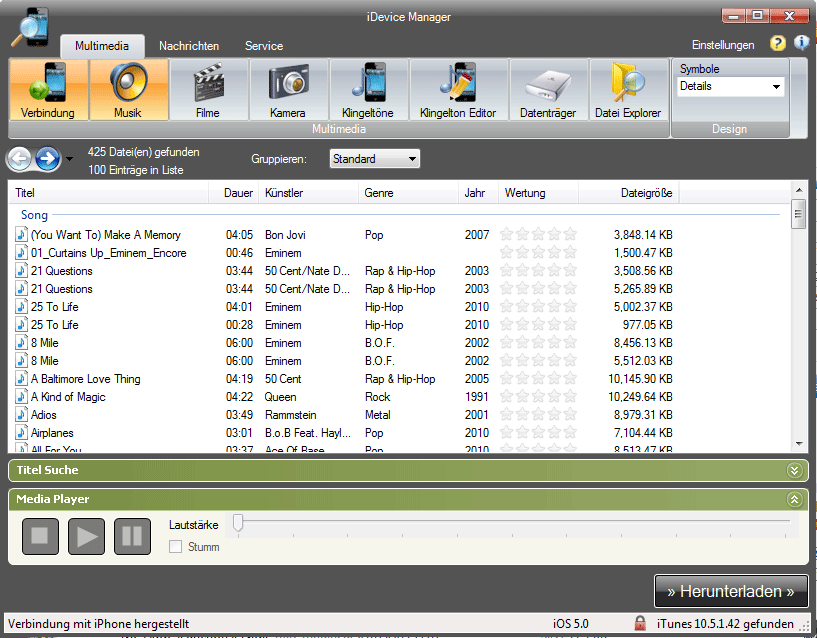Enable the Stumm mute checkbox

(176, 547)
